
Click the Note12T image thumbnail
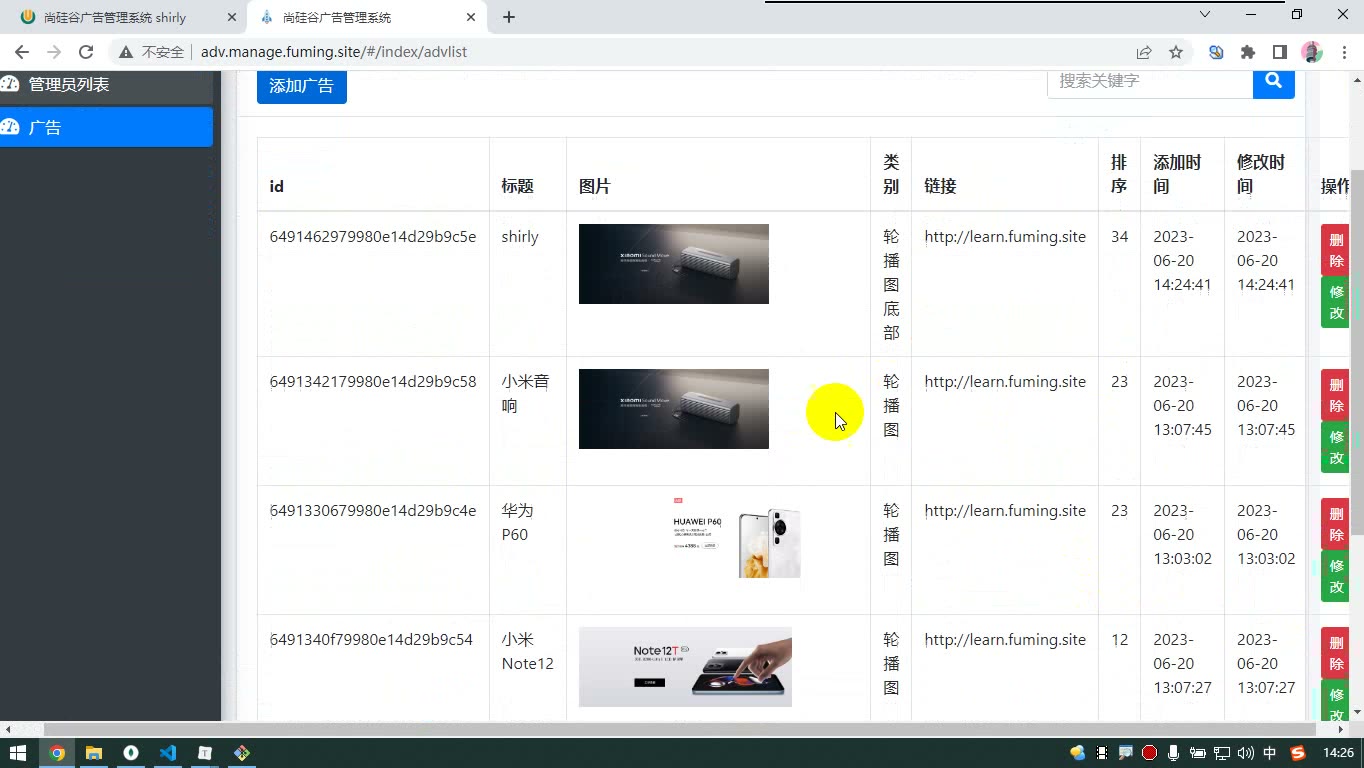point(685,667)
